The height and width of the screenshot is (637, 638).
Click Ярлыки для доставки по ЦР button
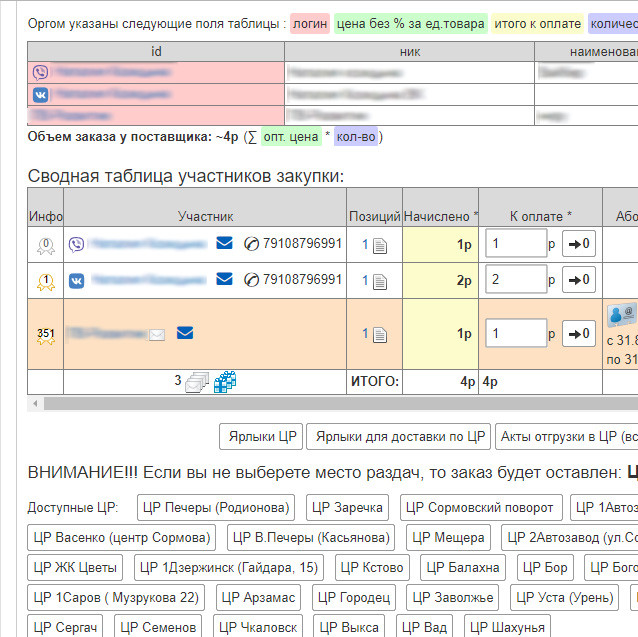398,436
